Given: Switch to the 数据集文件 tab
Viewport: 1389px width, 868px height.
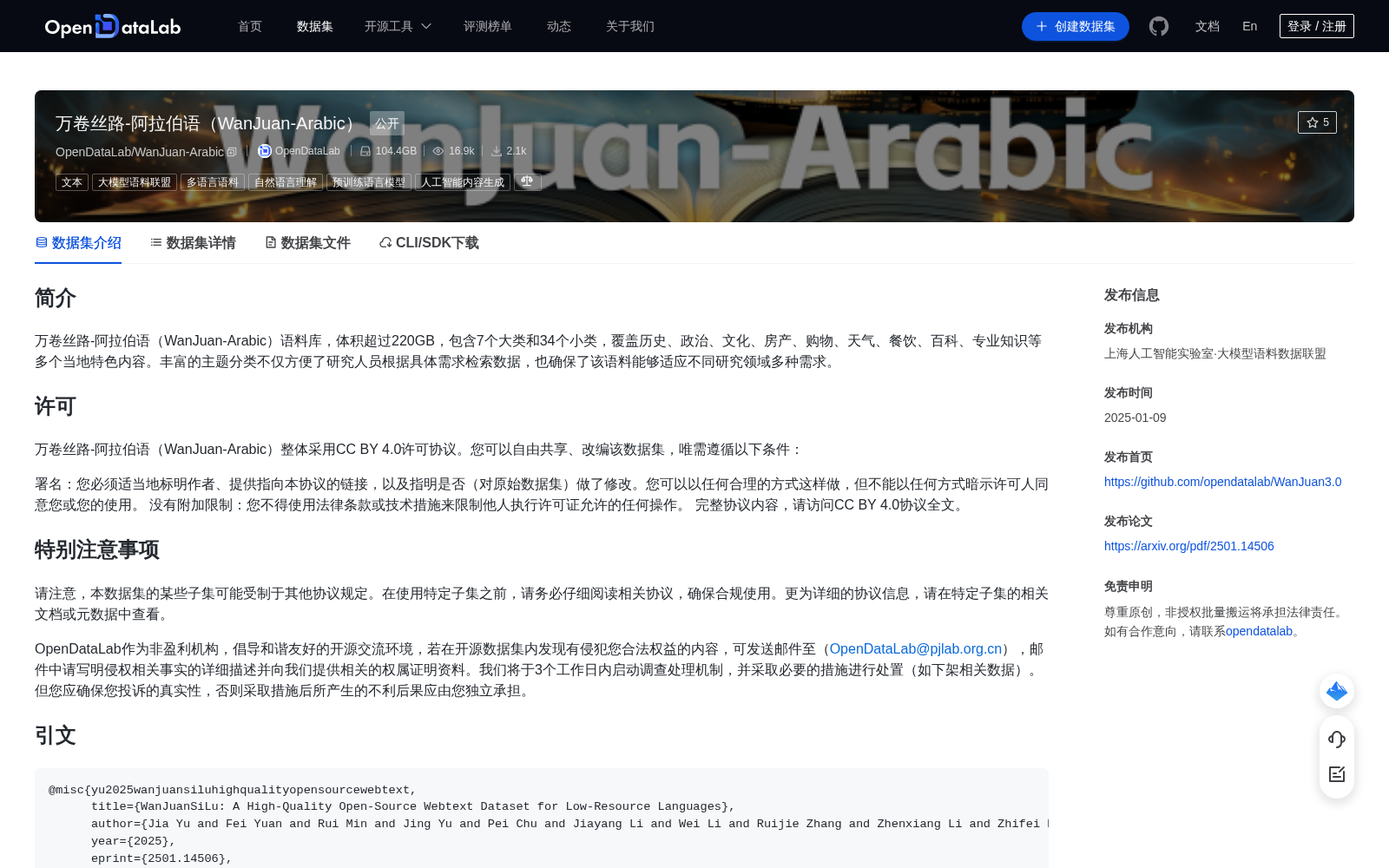Looking at the screenshot, I should click(307, 243).
